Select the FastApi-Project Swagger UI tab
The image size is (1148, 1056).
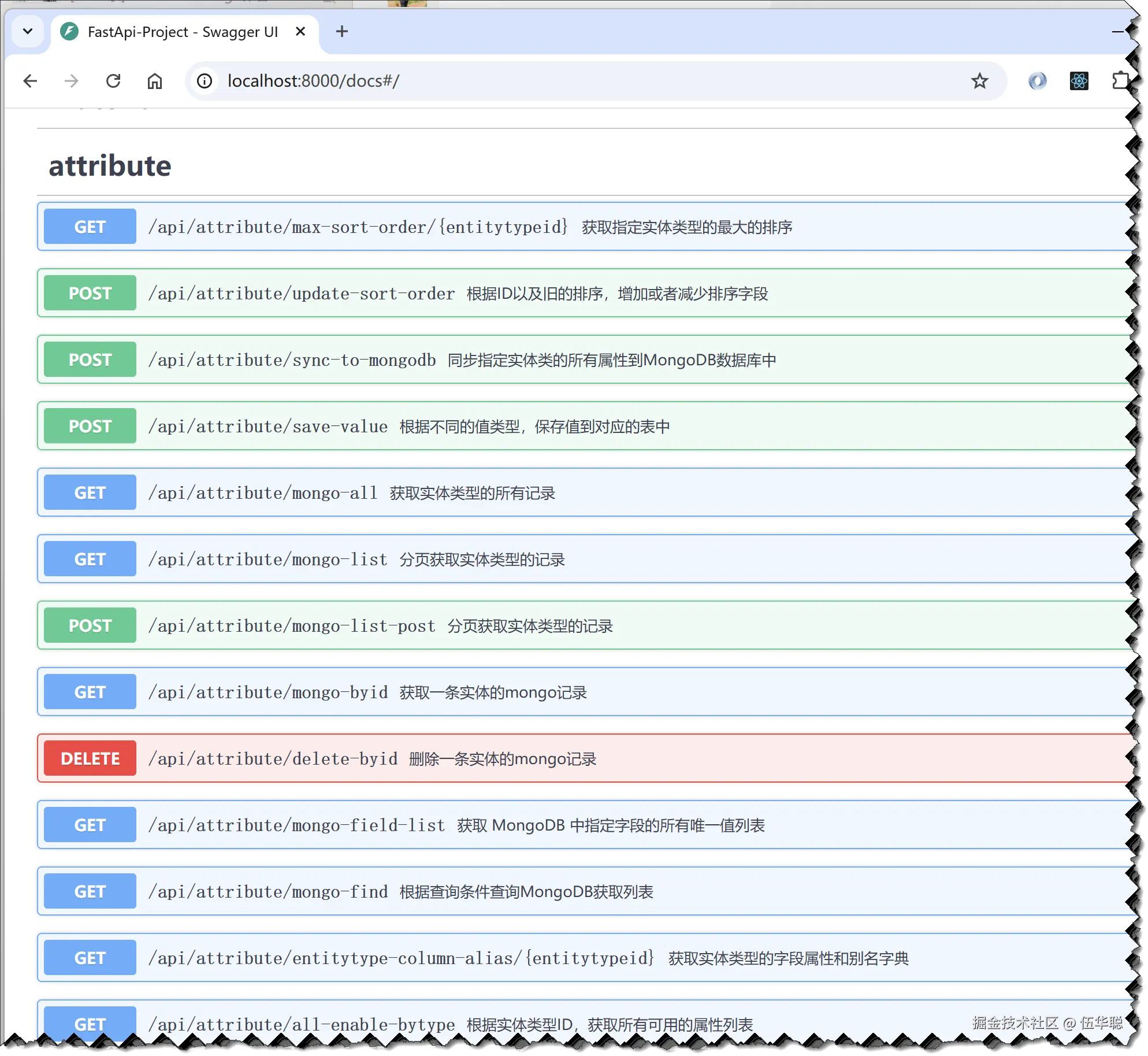(x=182, y=32)
